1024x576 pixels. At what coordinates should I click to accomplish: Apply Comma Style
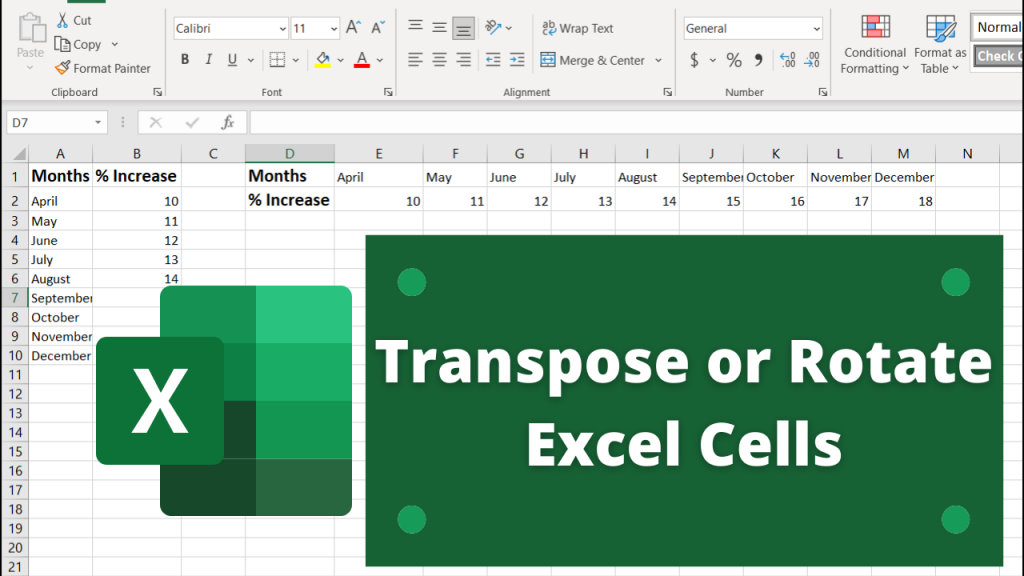coord(758,61)
